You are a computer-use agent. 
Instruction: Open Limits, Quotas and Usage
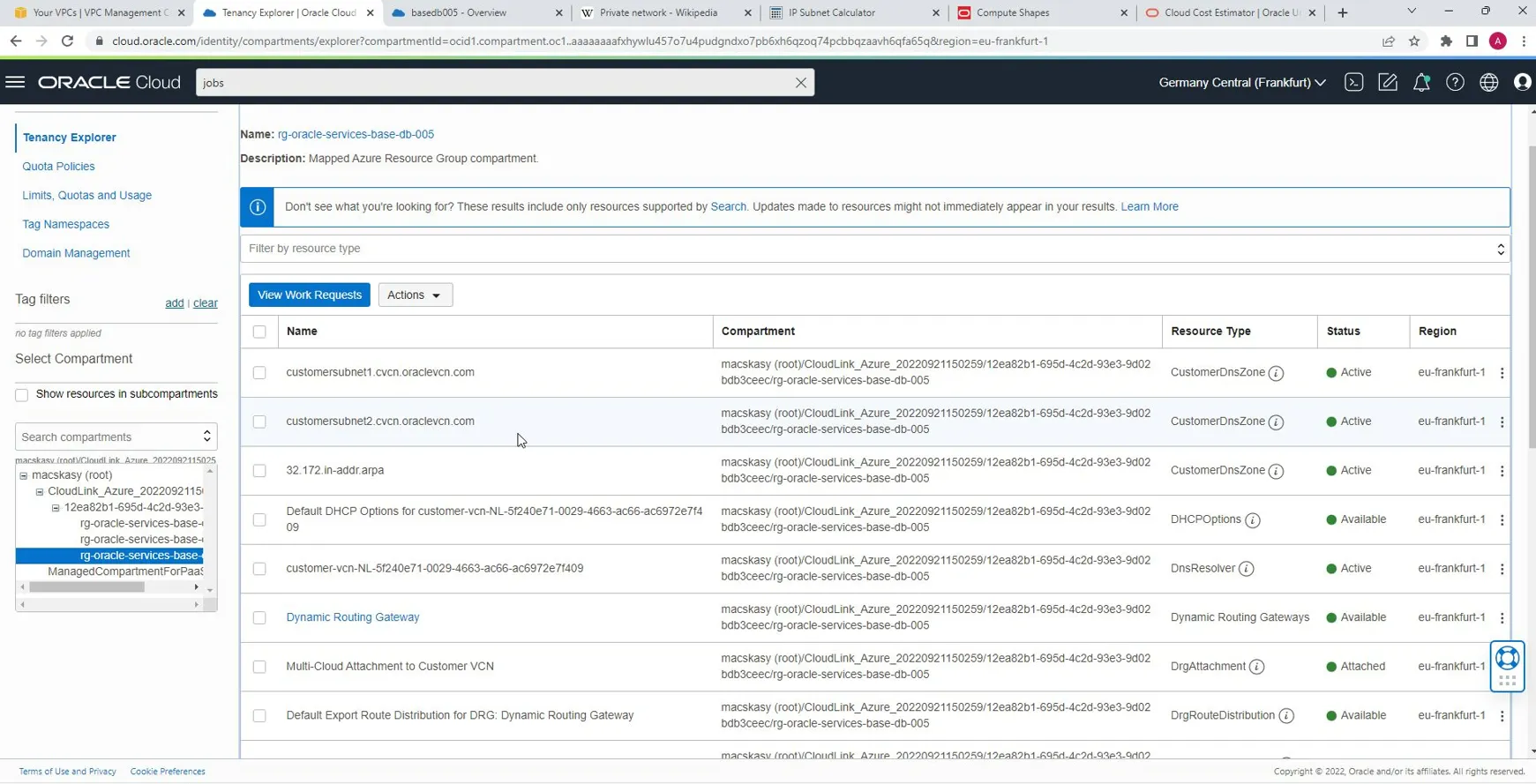(x=86, y=195)
